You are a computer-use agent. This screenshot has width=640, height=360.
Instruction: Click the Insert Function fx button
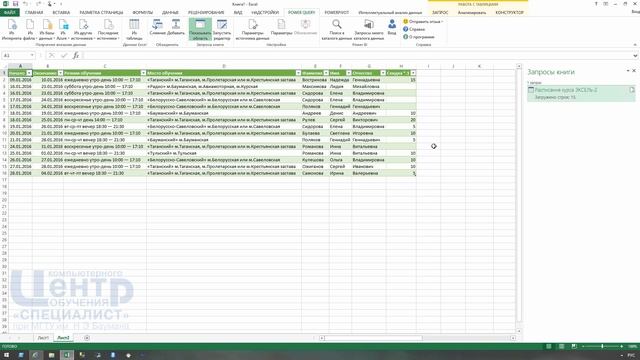pos(76,56)
